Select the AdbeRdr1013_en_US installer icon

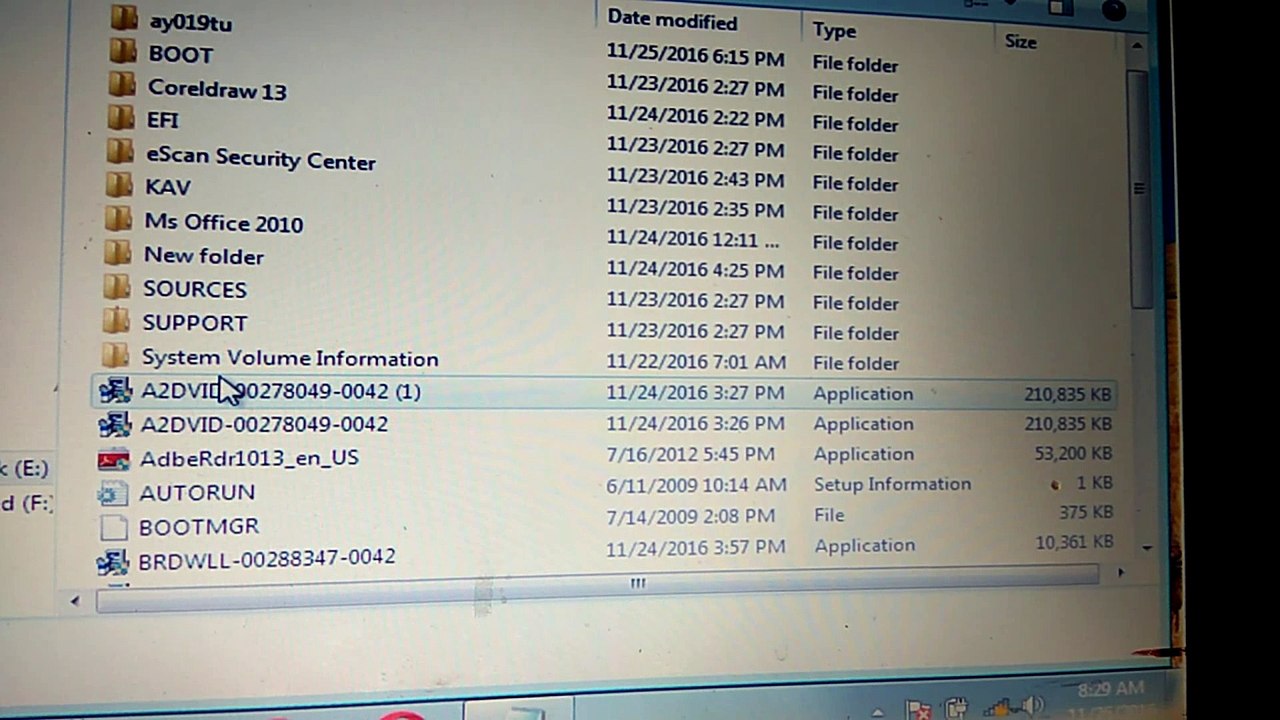tap(113, 459)
